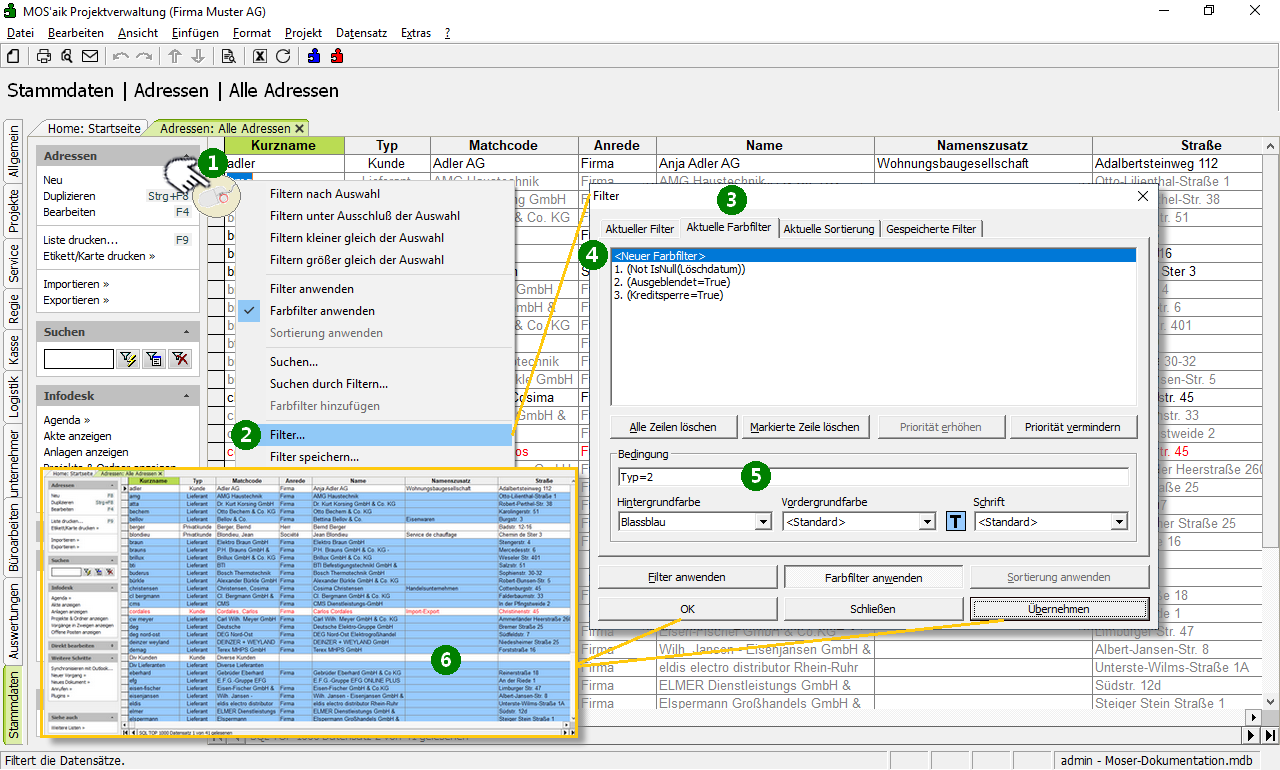1280x770 pixels.
Task: Toggle the 'Farbfilter anwenden' button in Filter dialog
Action: coord(873,577)
